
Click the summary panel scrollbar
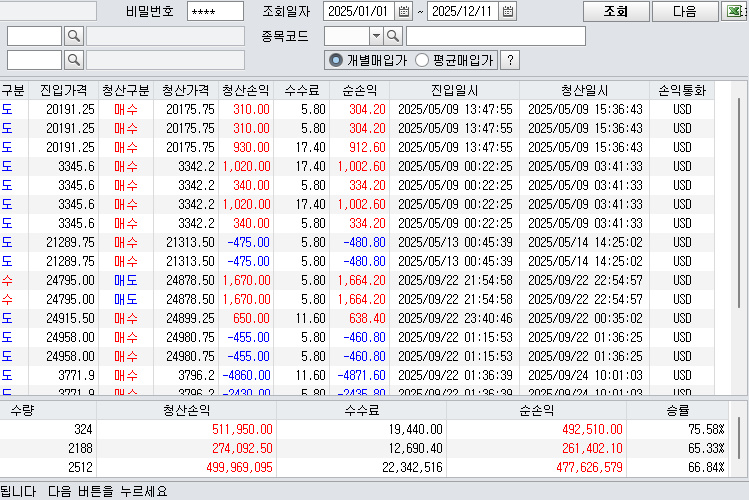pos(739,439)
